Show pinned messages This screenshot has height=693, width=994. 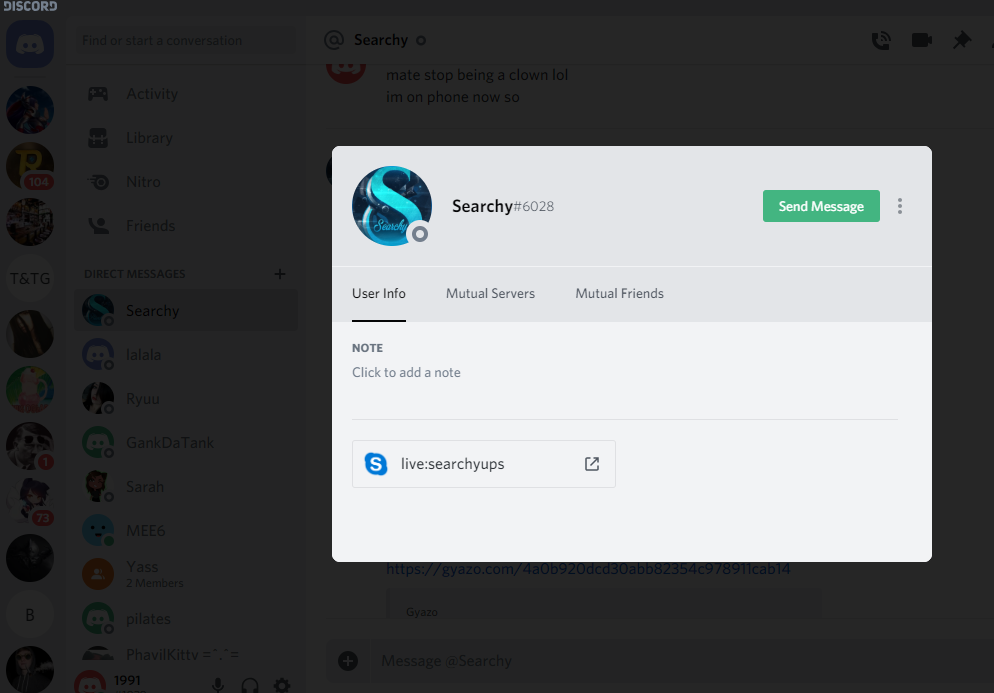[962, 41]
